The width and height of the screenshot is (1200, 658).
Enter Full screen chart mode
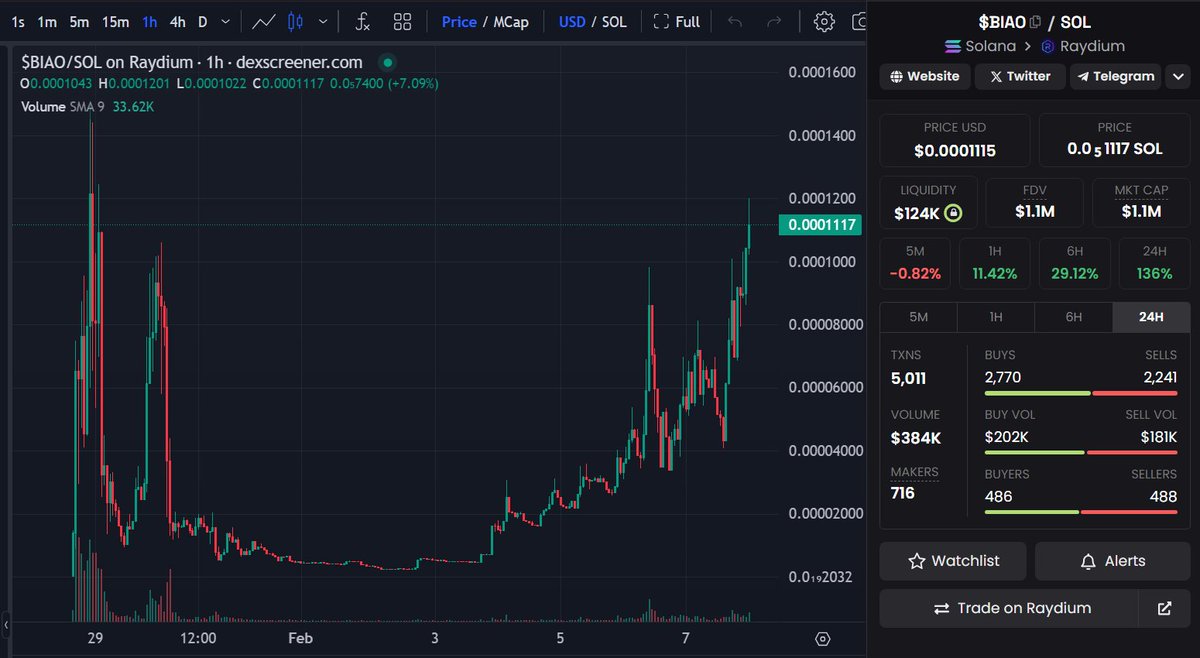[676, 21]
